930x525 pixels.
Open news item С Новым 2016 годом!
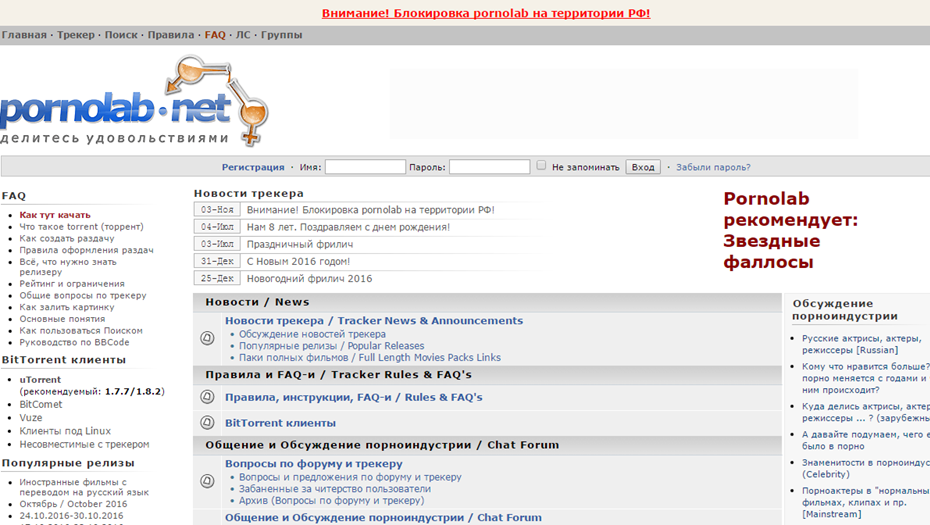[298, 262]
